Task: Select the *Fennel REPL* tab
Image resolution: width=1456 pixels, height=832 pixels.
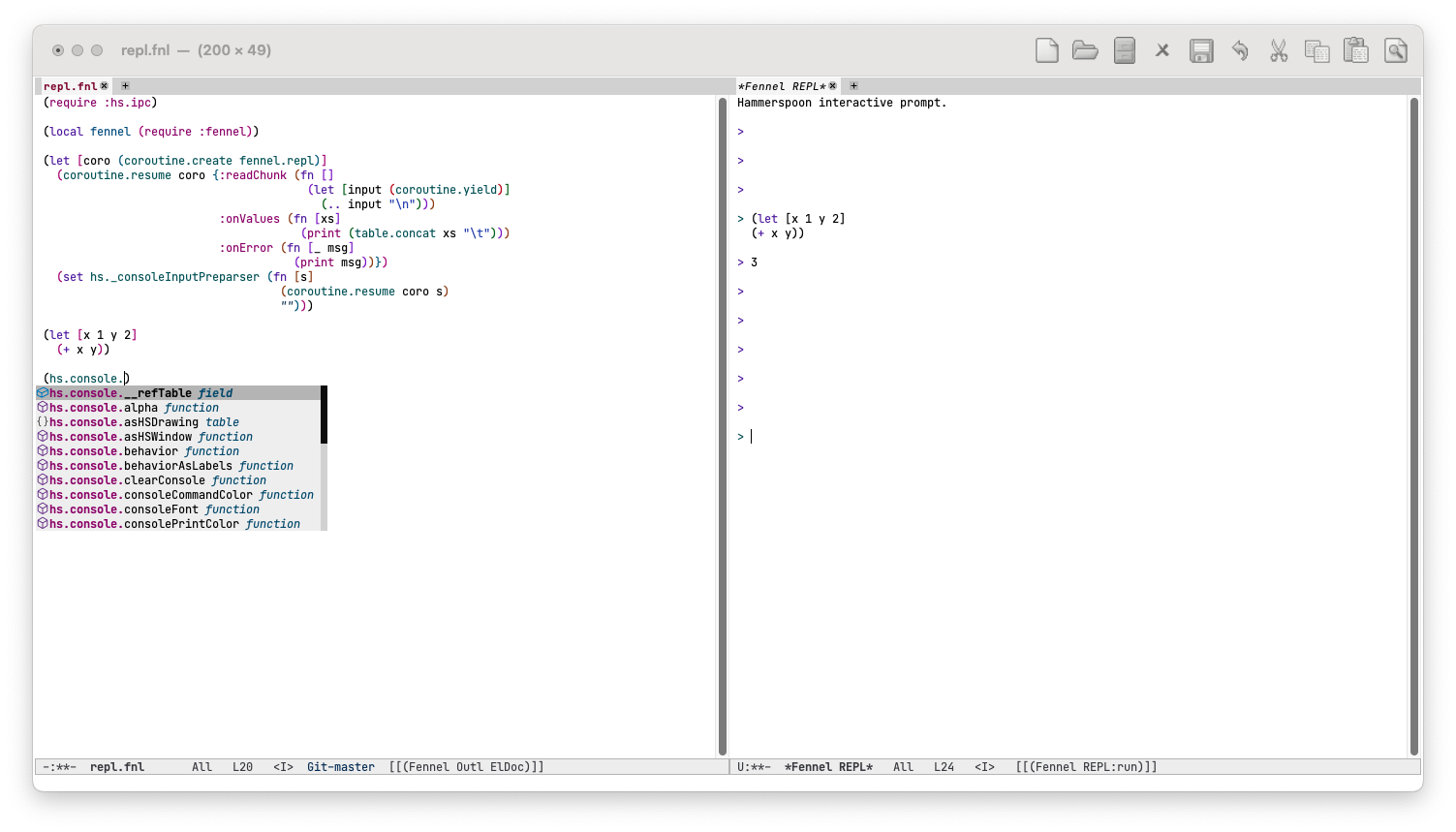Action: [x=781, y=86]
